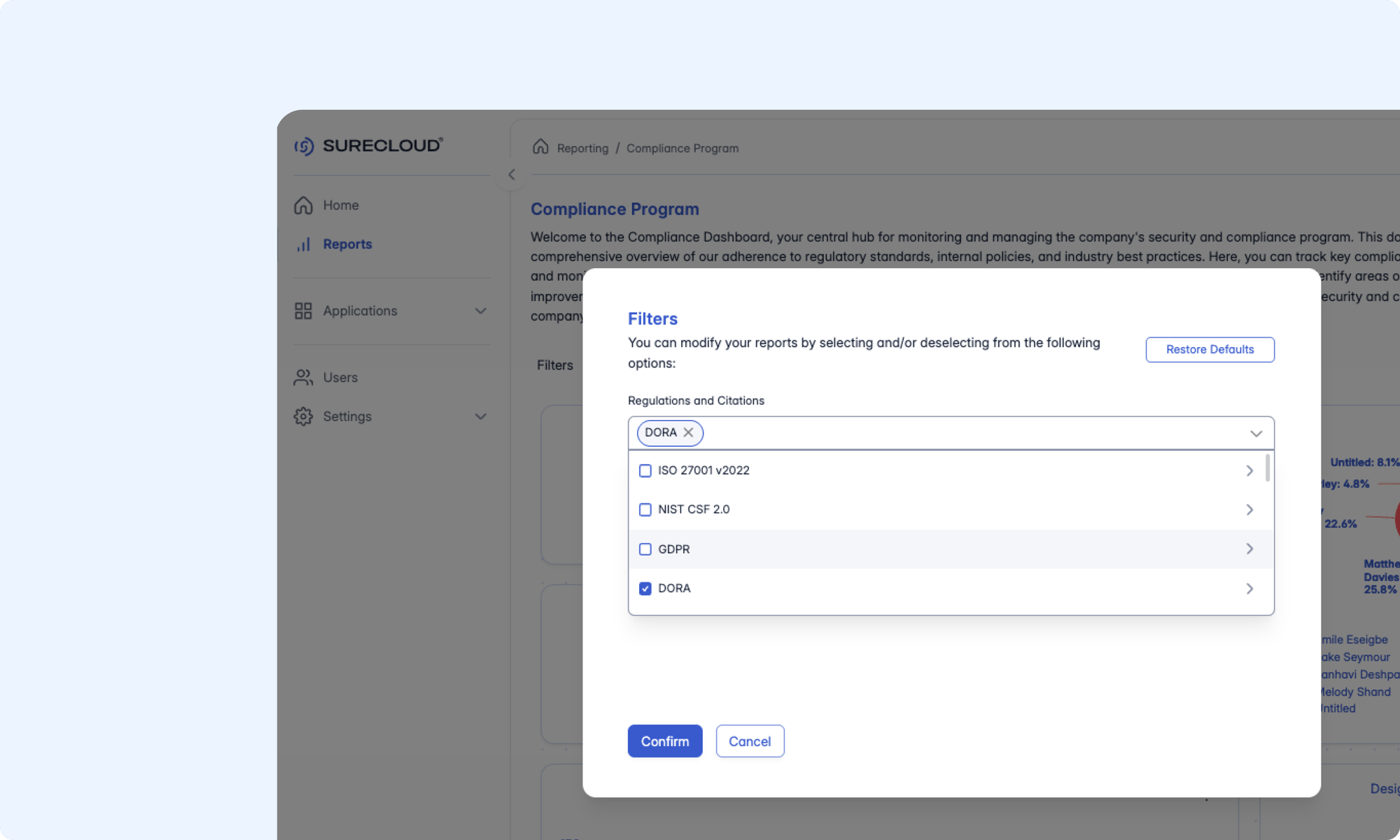
Task: Check the ISO 27001 v2022 checkbox
Action: click(645, 470)
